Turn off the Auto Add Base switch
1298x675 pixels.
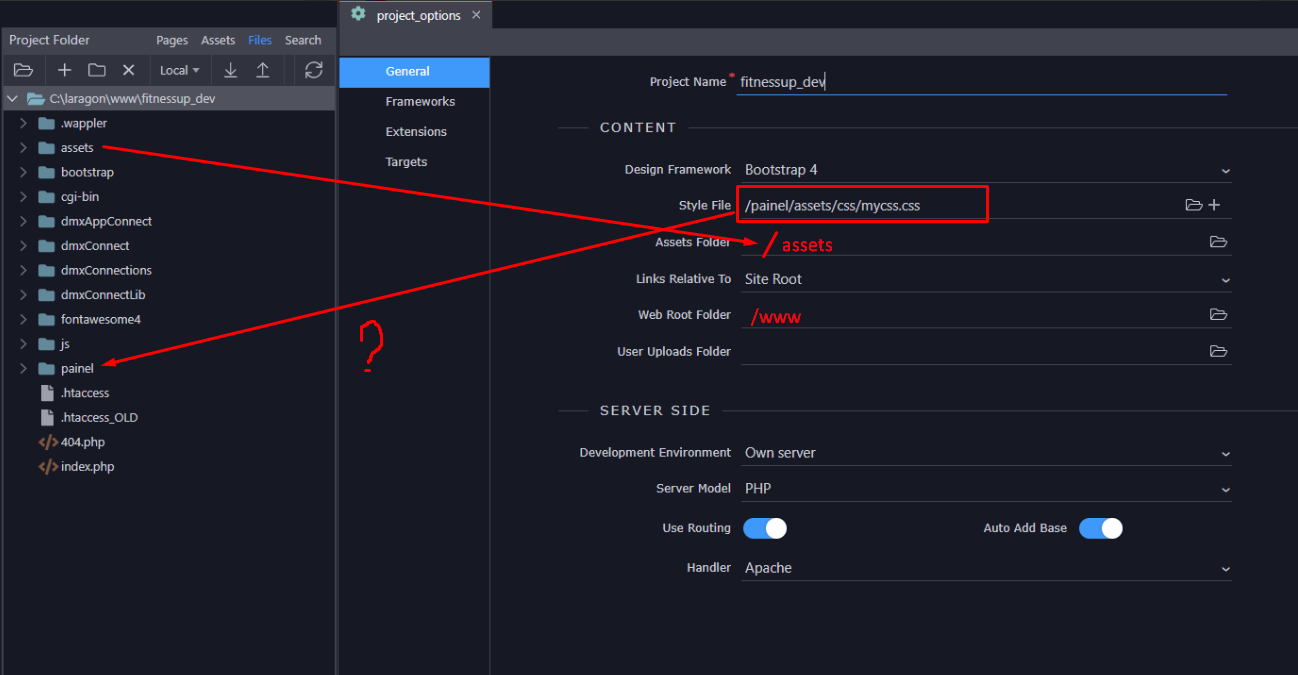(1100, 528)
